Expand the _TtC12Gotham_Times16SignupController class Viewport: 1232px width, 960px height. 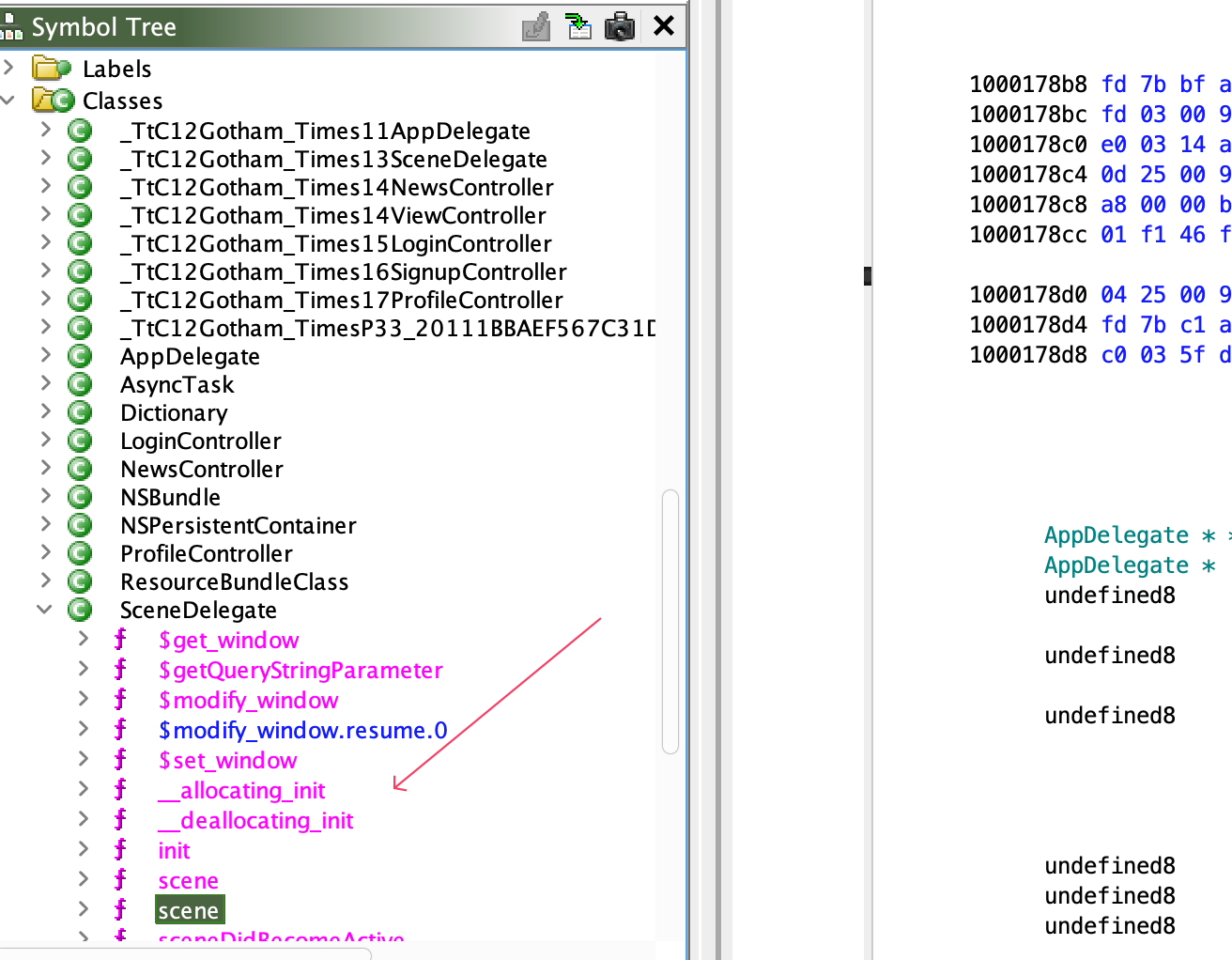coord(46,271)
